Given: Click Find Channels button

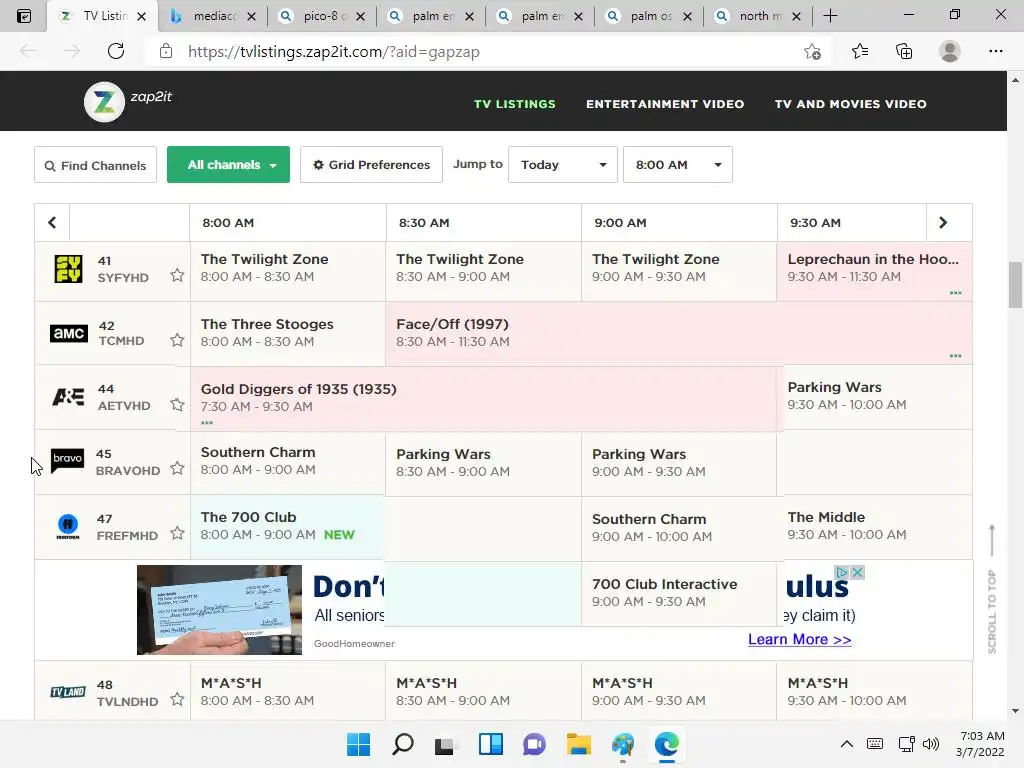Looking at the screenshot, I should coord(95,165).
